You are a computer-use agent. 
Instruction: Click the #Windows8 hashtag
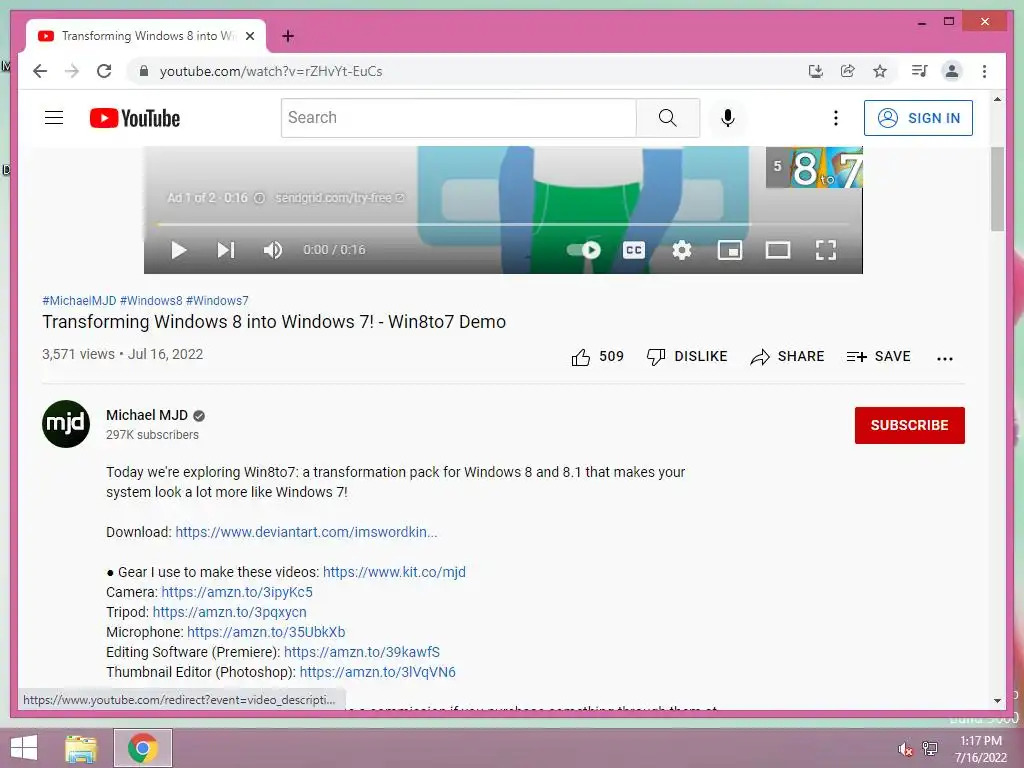[152, 301]
